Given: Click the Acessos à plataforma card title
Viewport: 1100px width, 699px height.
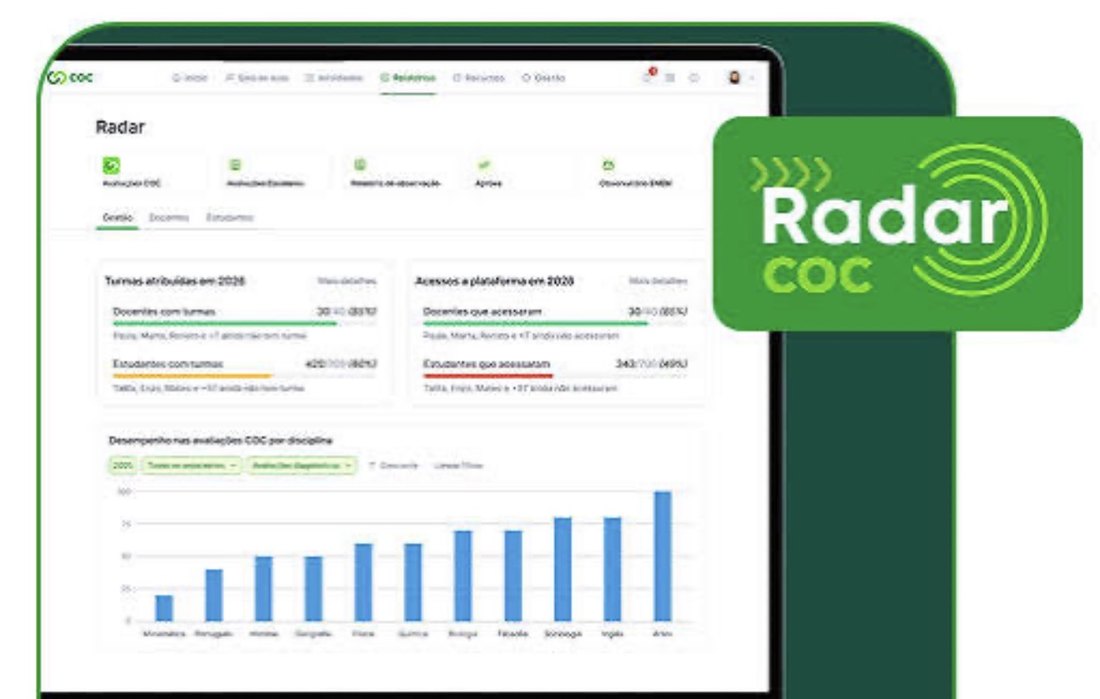Looking at the screenshot, I should pyautogui.click(x=495, y=281).
